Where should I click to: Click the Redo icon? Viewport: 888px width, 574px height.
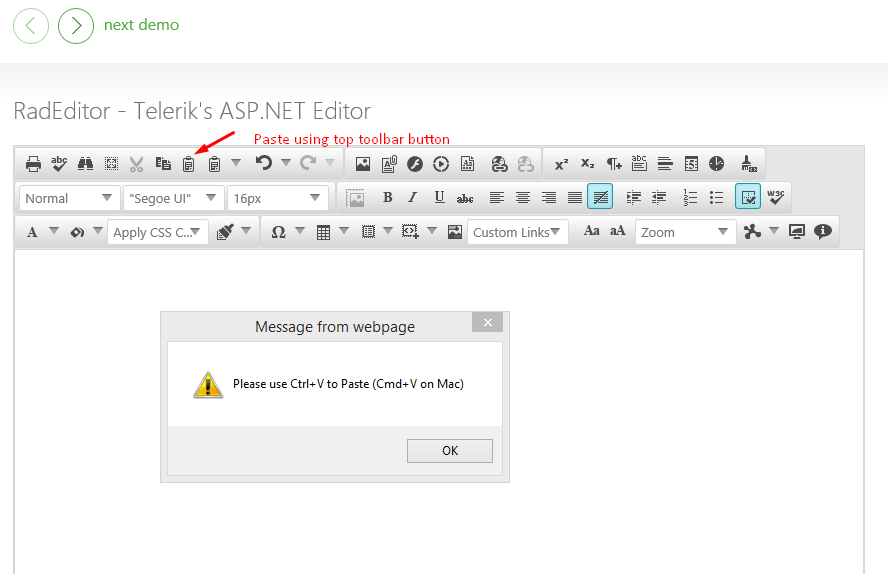(308, 163)
